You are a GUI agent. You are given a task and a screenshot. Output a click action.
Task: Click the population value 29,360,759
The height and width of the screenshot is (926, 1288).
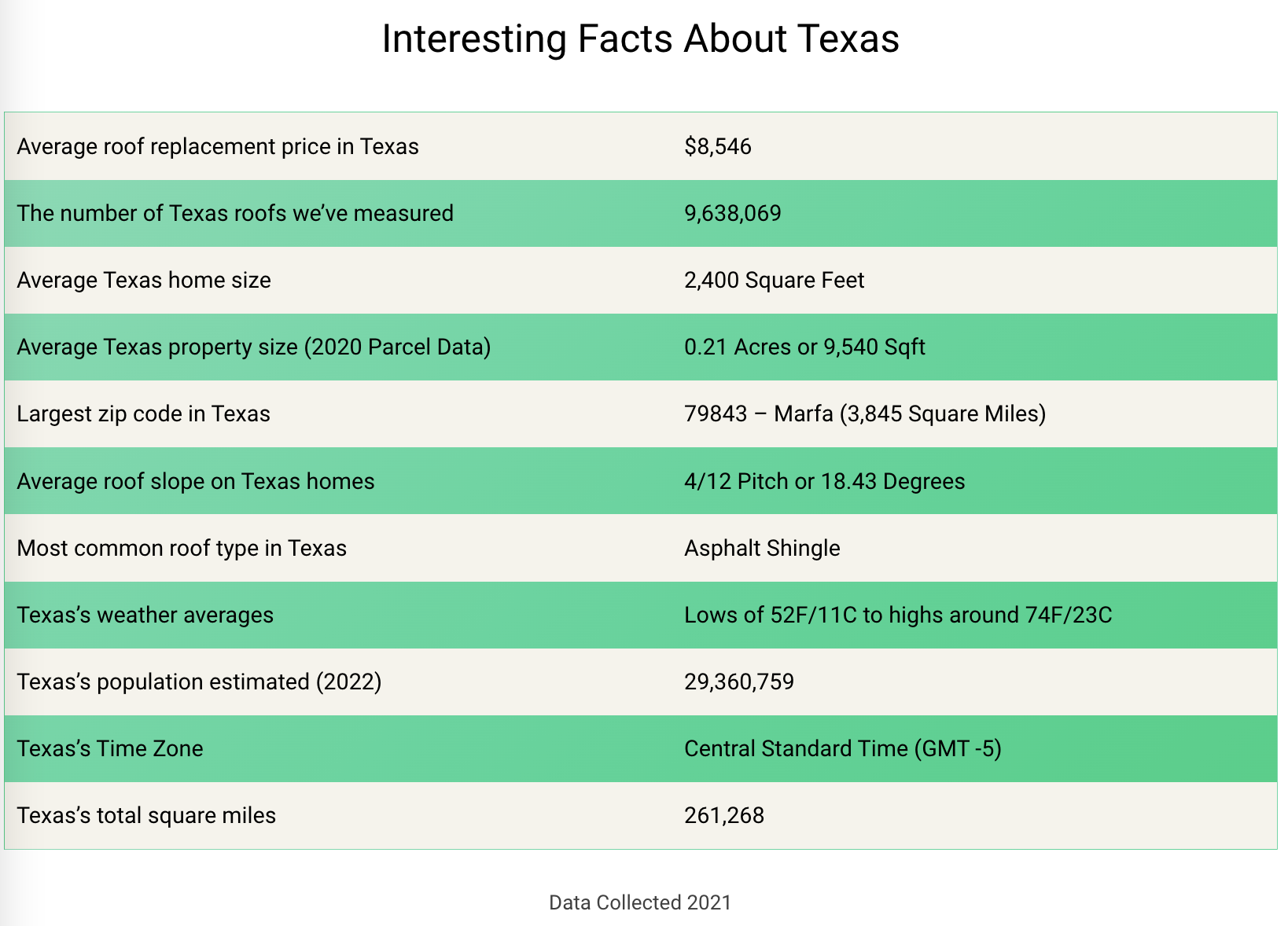[x=739, y=682]
